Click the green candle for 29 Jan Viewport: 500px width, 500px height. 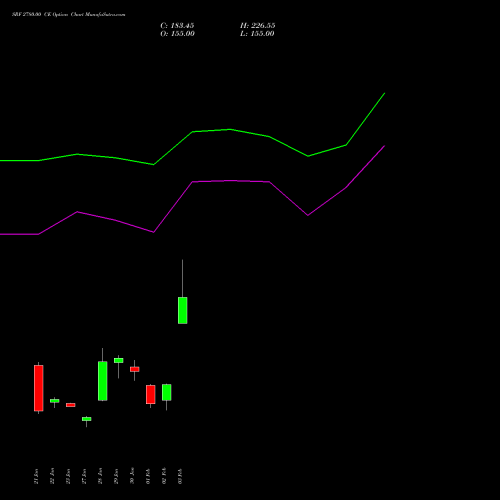(119, 360)
